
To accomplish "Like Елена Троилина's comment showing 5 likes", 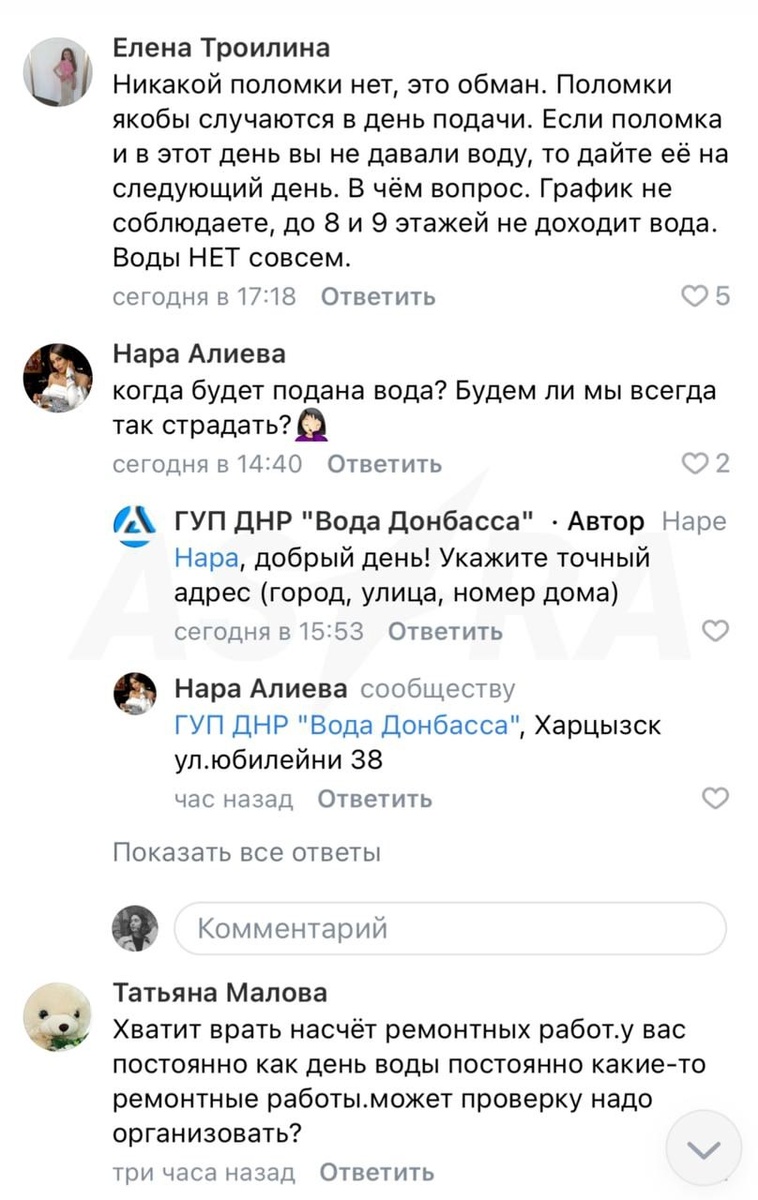I will tap(695, 296).
